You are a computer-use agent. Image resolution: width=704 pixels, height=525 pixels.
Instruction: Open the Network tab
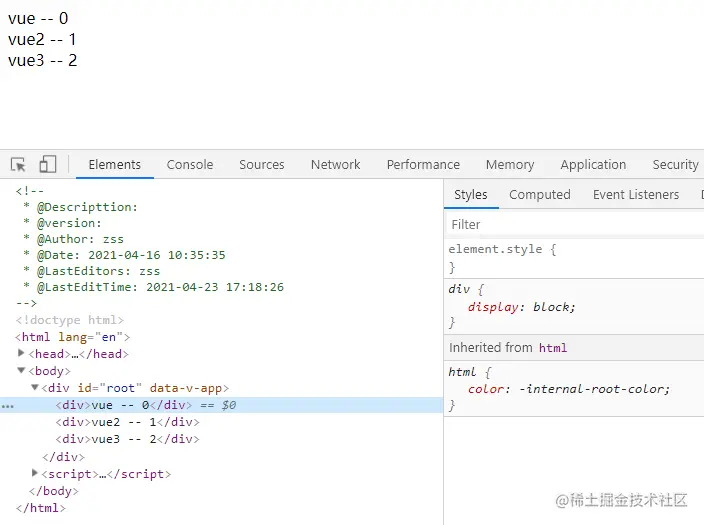335,165
